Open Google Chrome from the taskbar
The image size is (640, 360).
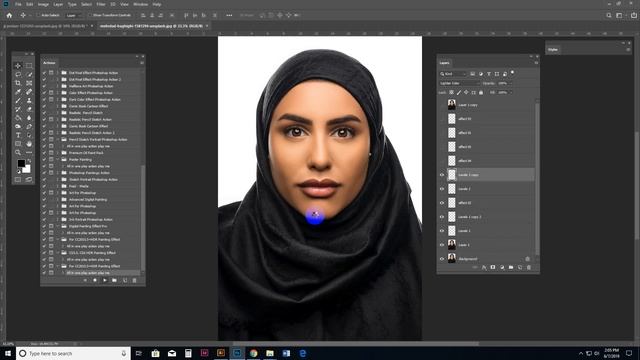(x=253, y=353)
